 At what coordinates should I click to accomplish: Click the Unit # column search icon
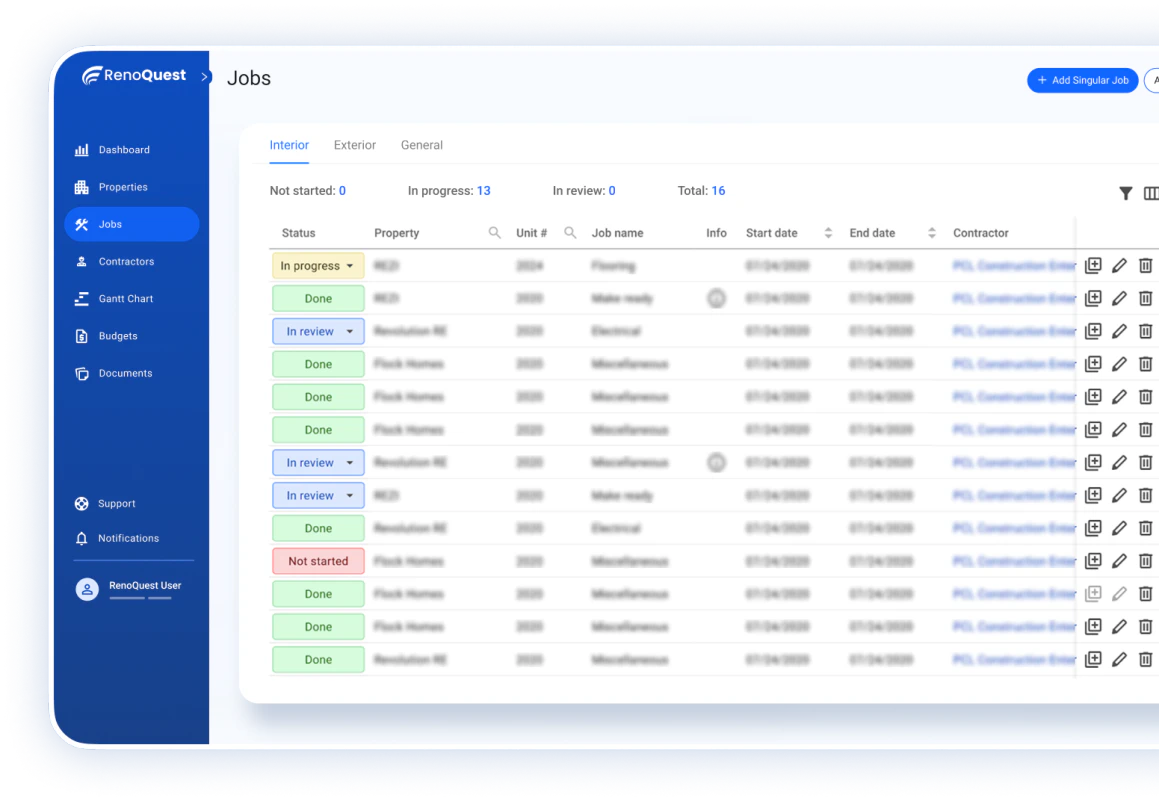[x=570, y=233]
